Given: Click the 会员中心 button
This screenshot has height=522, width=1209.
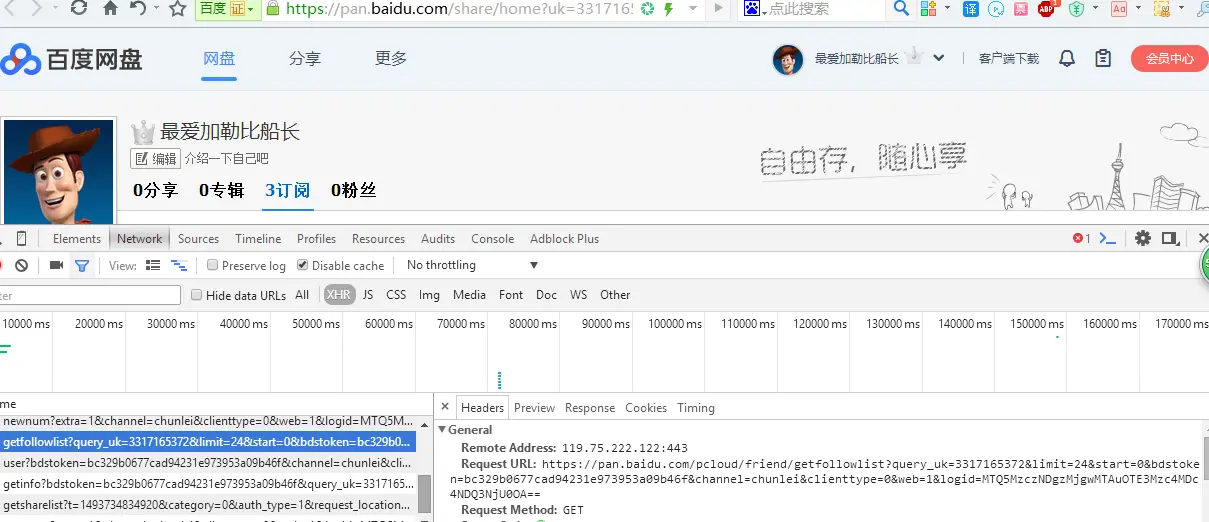Looking at the screenshot, I should pyautogui.click(x=1169, y=58).
